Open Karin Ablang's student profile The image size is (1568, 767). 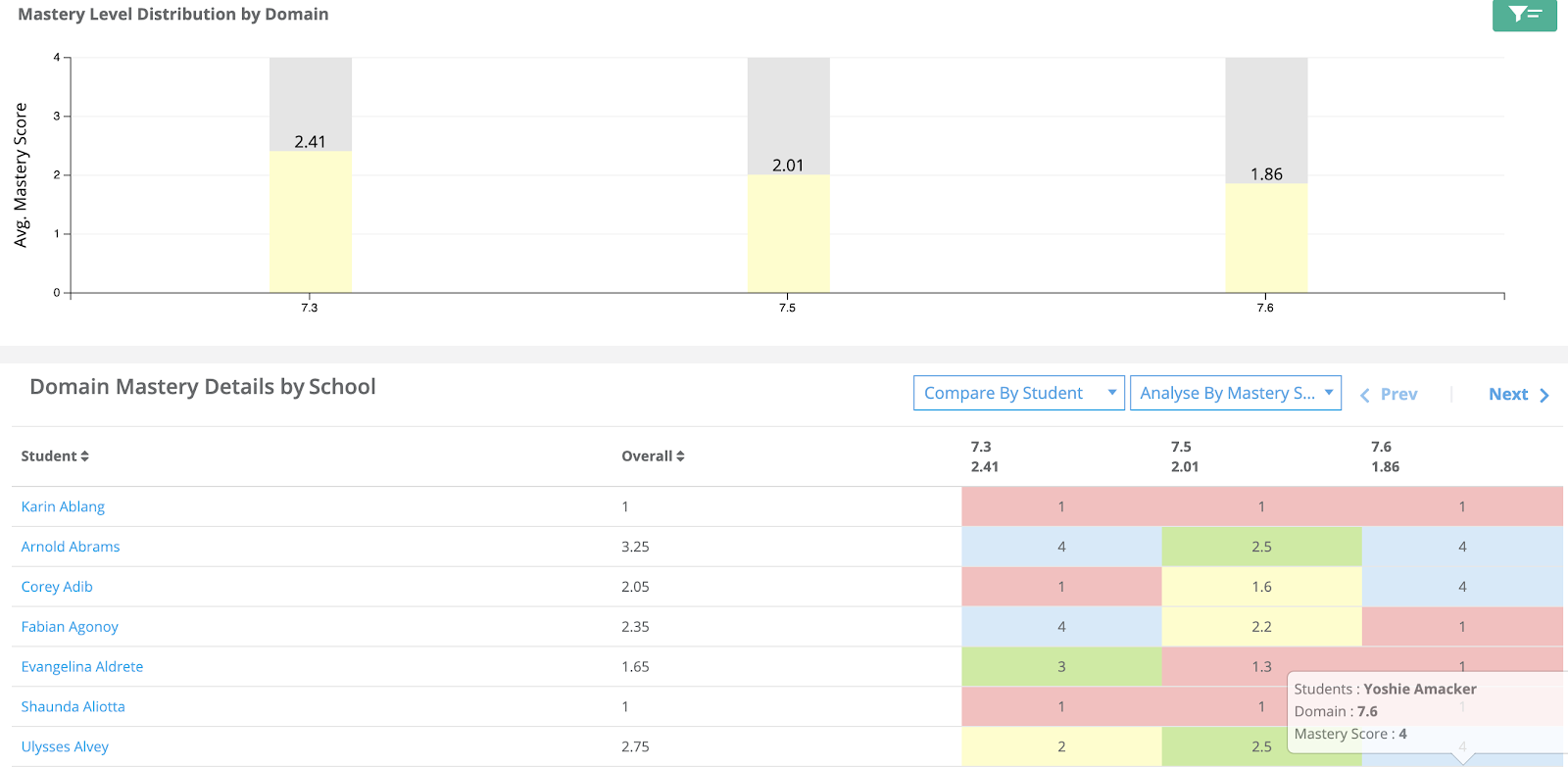pyautogui.click(x=63, y=507)
